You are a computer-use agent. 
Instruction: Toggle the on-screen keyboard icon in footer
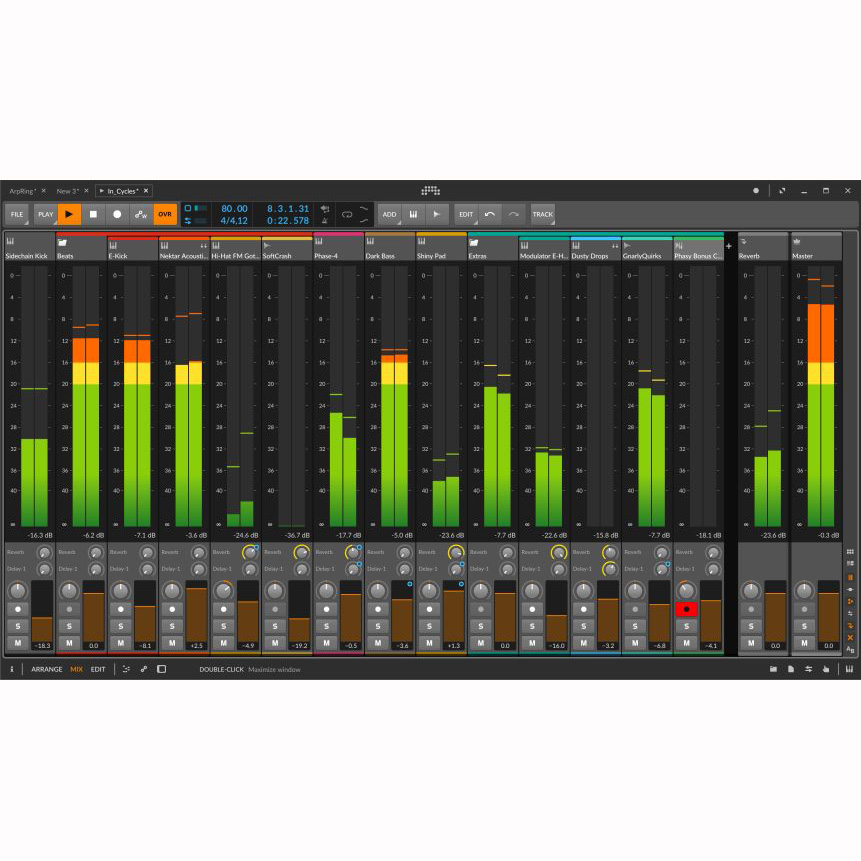point(849,669)
